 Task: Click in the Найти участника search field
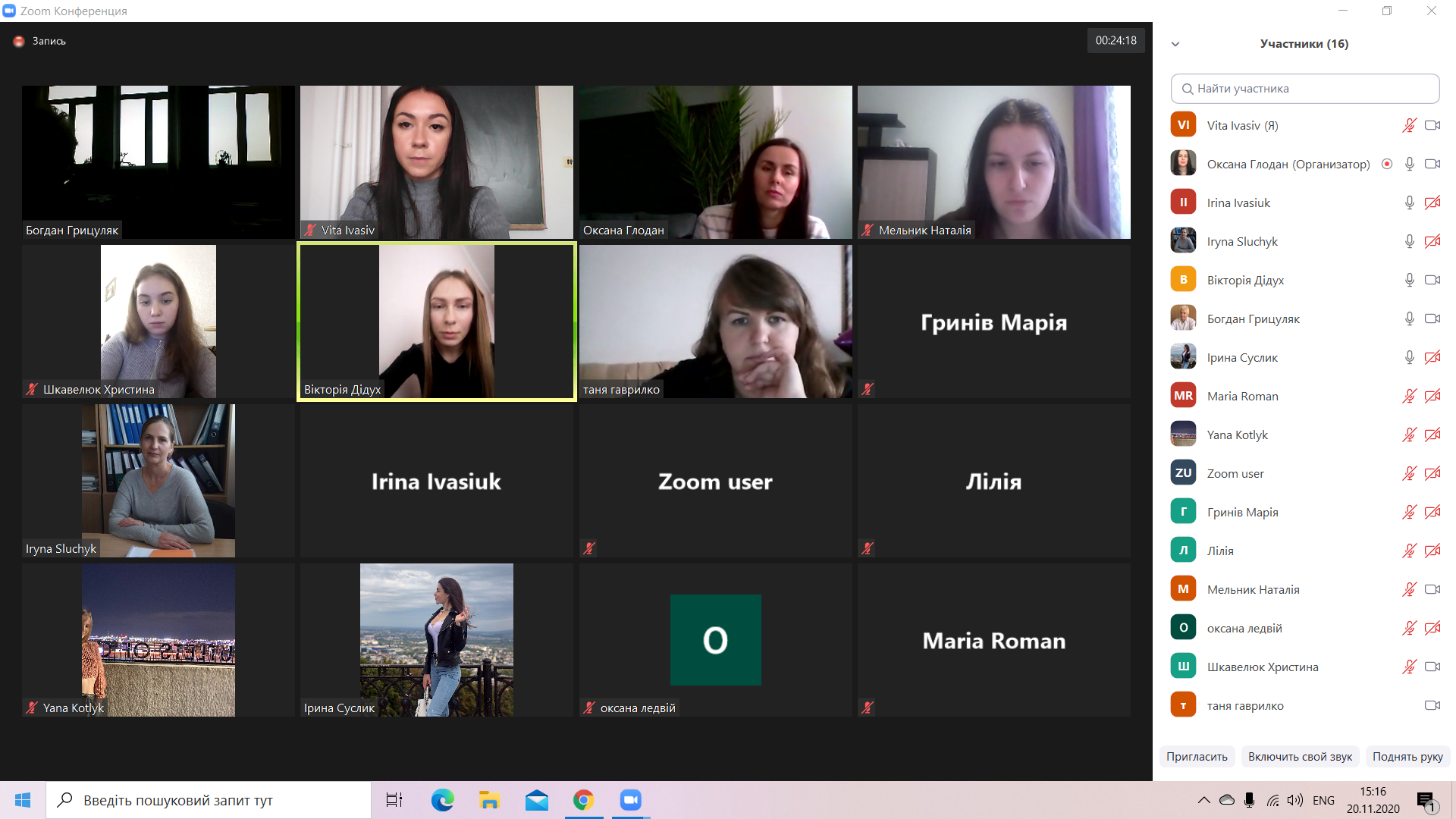click(x=1304, y=89)
